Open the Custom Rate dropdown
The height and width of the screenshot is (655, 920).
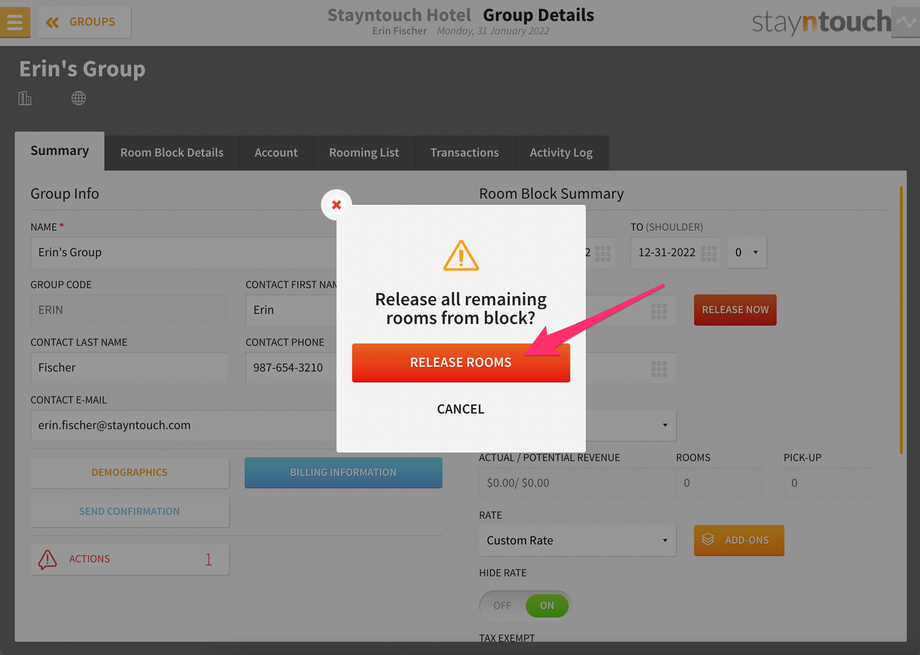coord(577,541)
